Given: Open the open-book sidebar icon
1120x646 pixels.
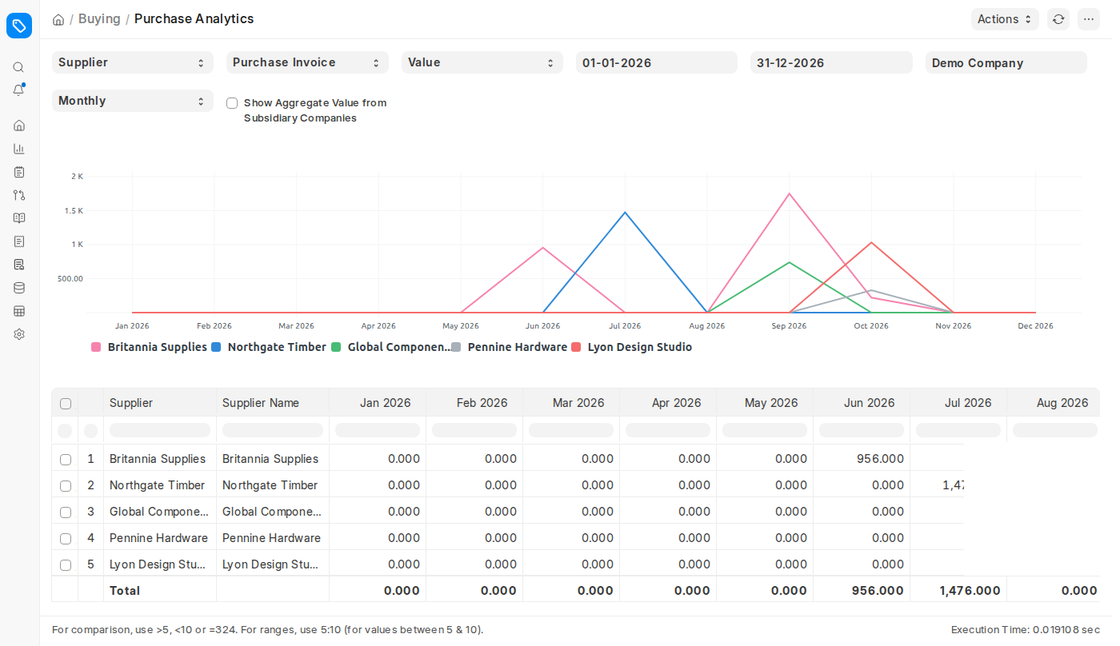Looking at the screenshot, I should coord(19,218).
